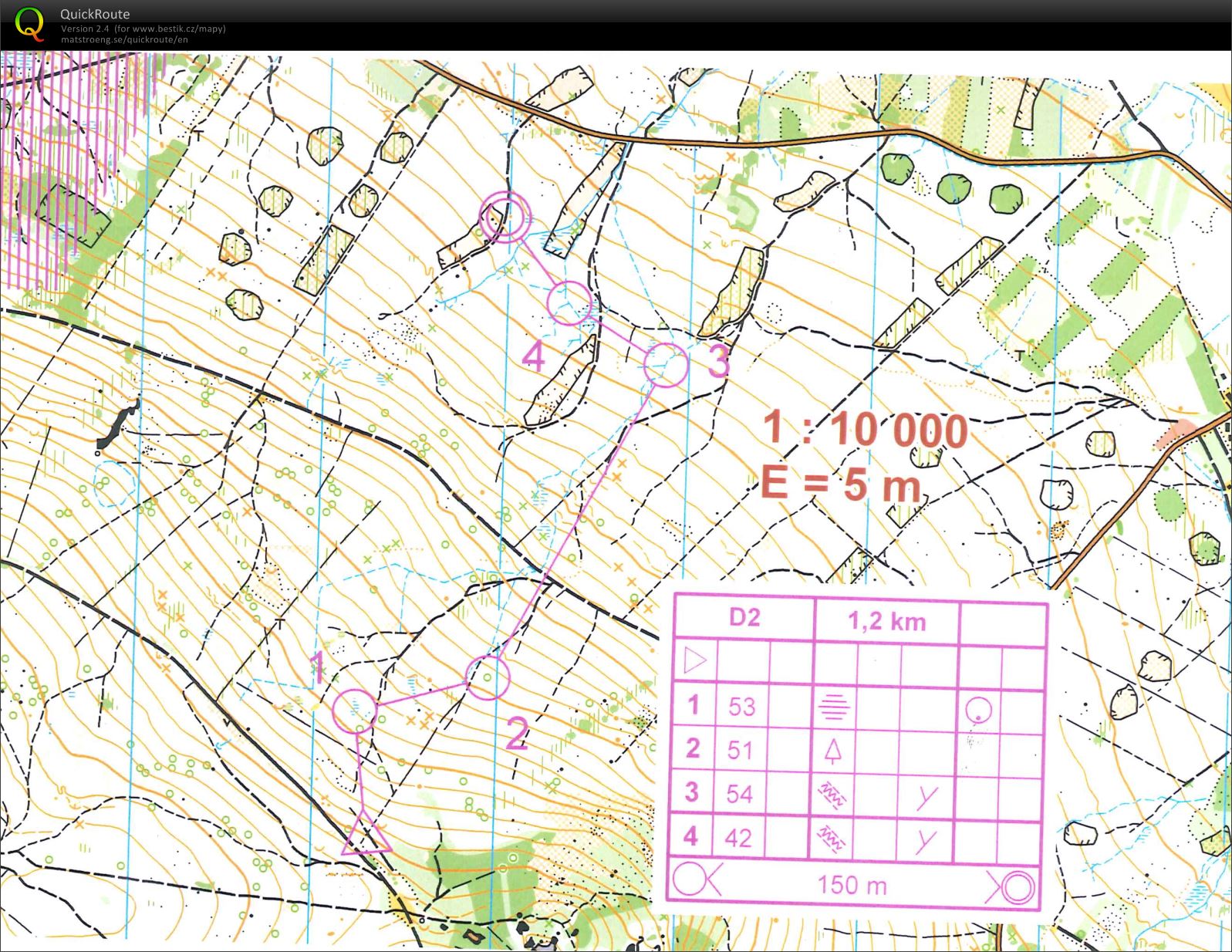Click the dotted circle symbol in row 1
The height and width of the screenshot is (952, 1232).
[x=978, y=710]
